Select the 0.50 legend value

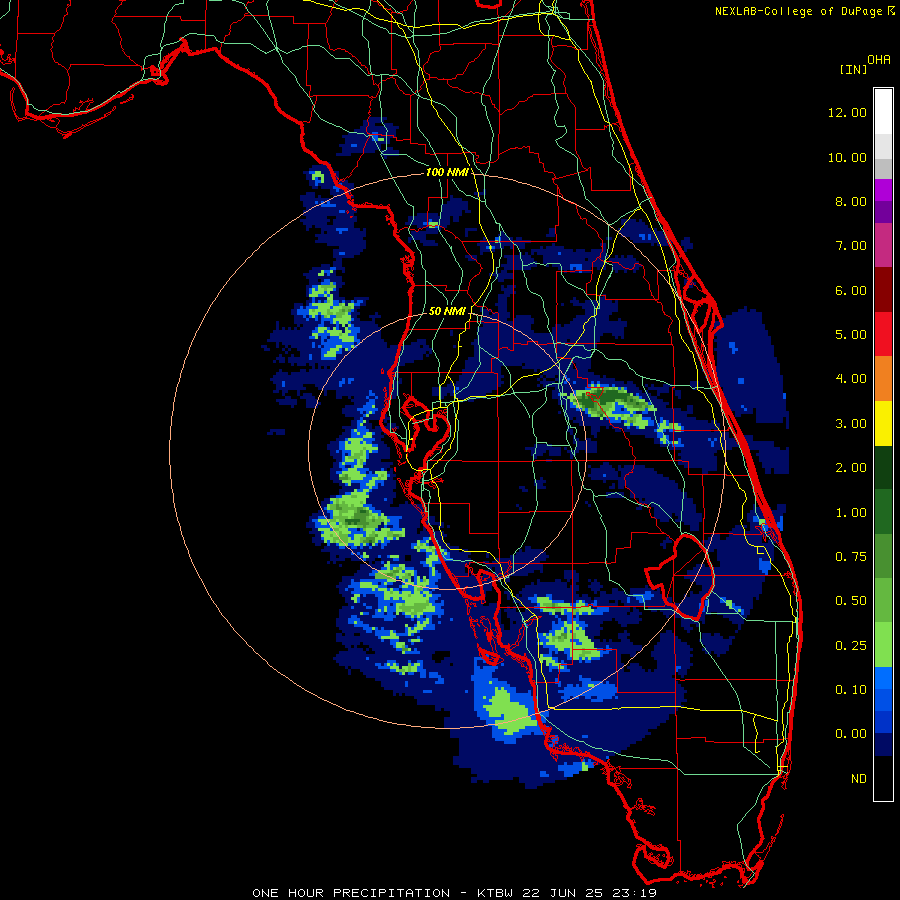(x=850, y=601)
